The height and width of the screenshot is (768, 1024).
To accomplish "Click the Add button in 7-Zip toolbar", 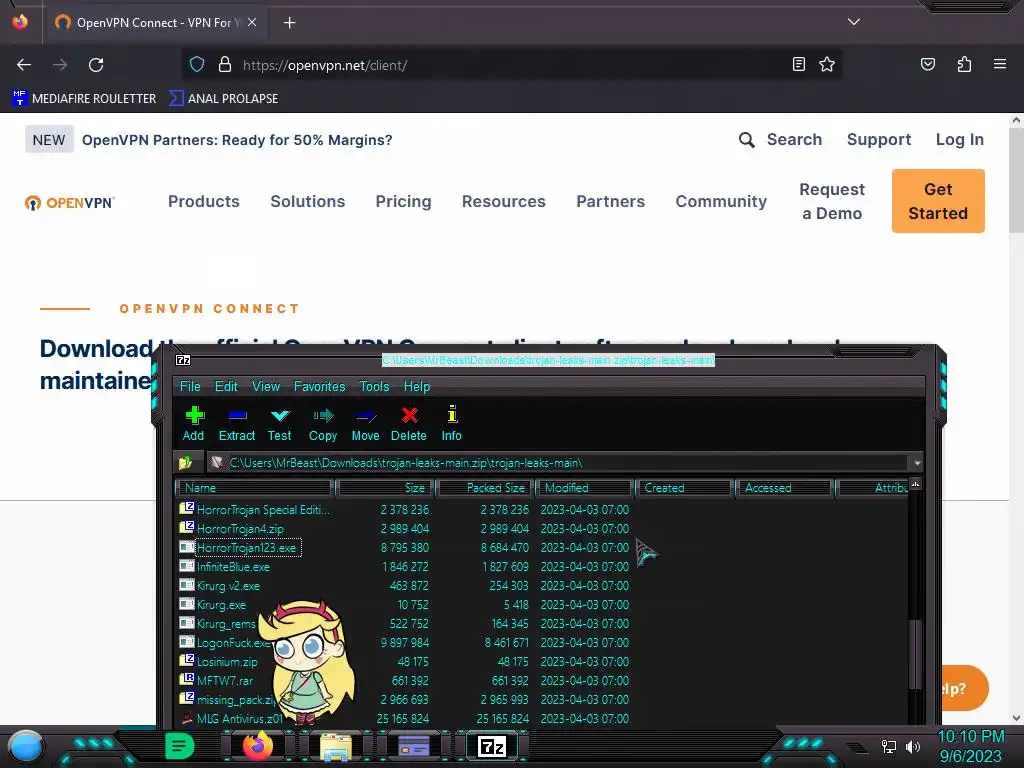I will [x=193, y=424].
